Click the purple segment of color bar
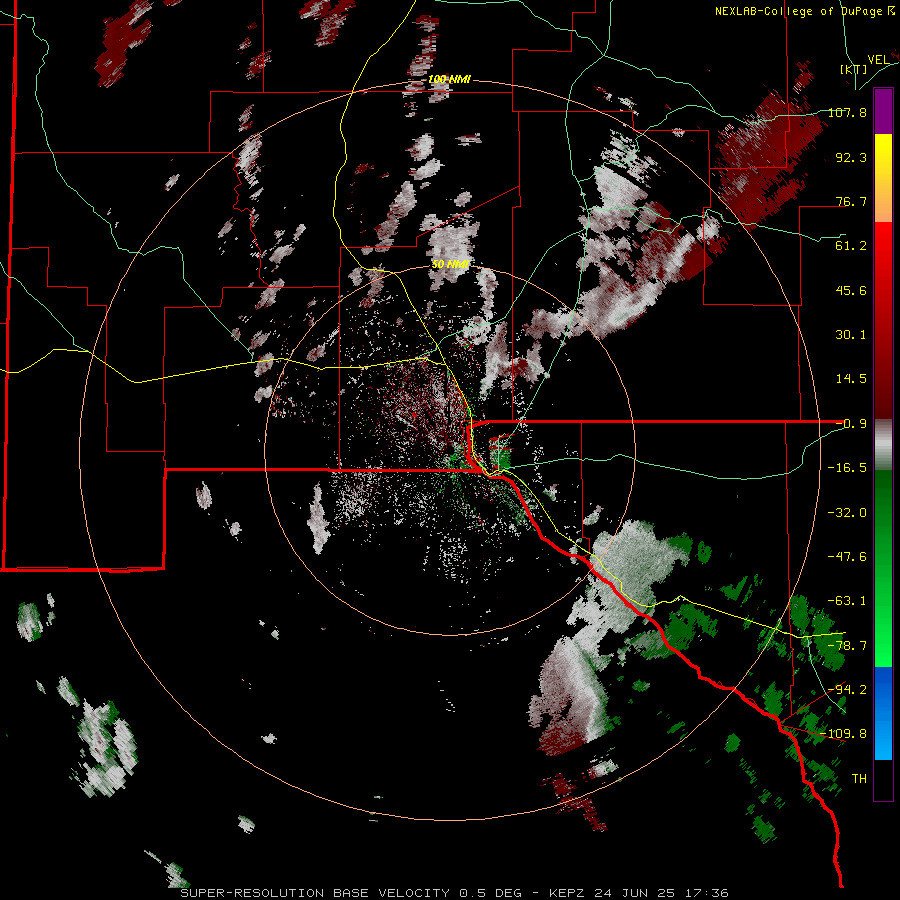900x900 pixels. pyautogui.click(x=883, y=111)
